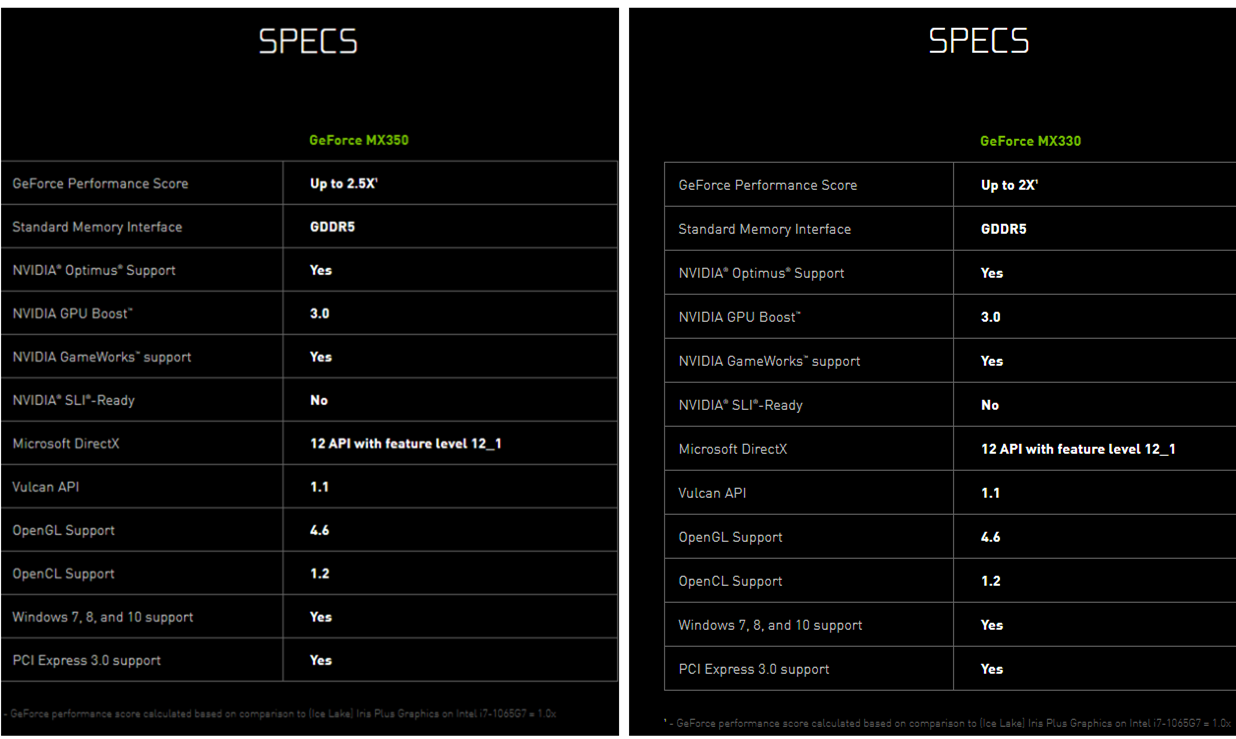
Task: Select the GDDR5 value in the MX350 table
Action: (x=332, y=227)
